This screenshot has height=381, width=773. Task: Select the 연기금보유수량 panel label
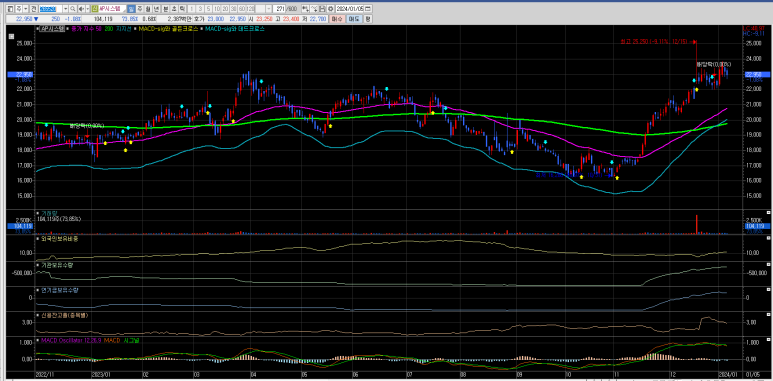coord(60,290)
